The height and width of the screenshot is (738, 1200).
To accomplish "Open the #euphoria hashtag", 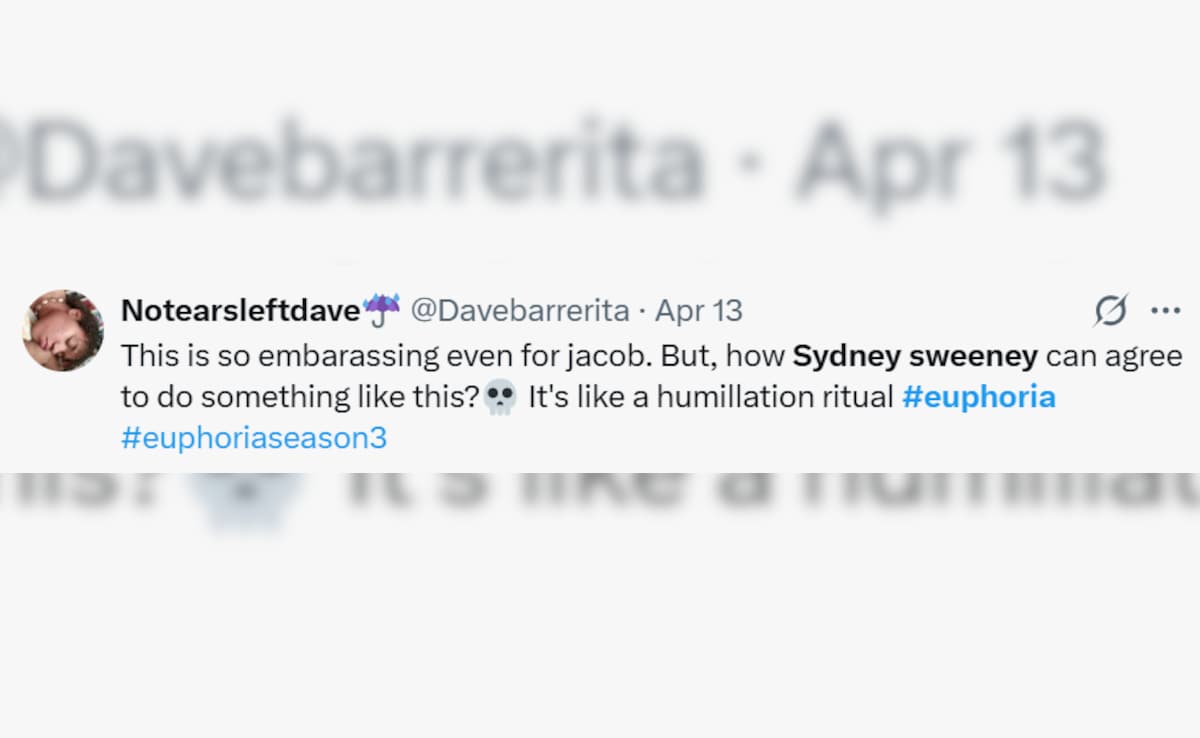I will point(978,397).
